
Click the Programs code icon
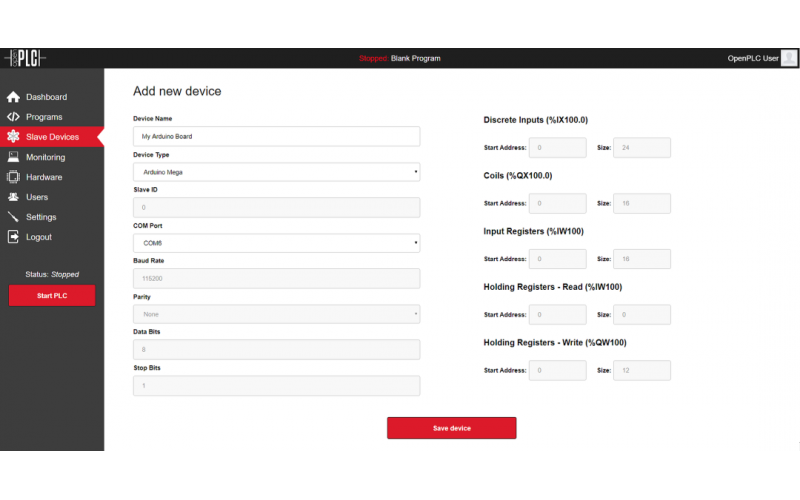coord(13,117)
